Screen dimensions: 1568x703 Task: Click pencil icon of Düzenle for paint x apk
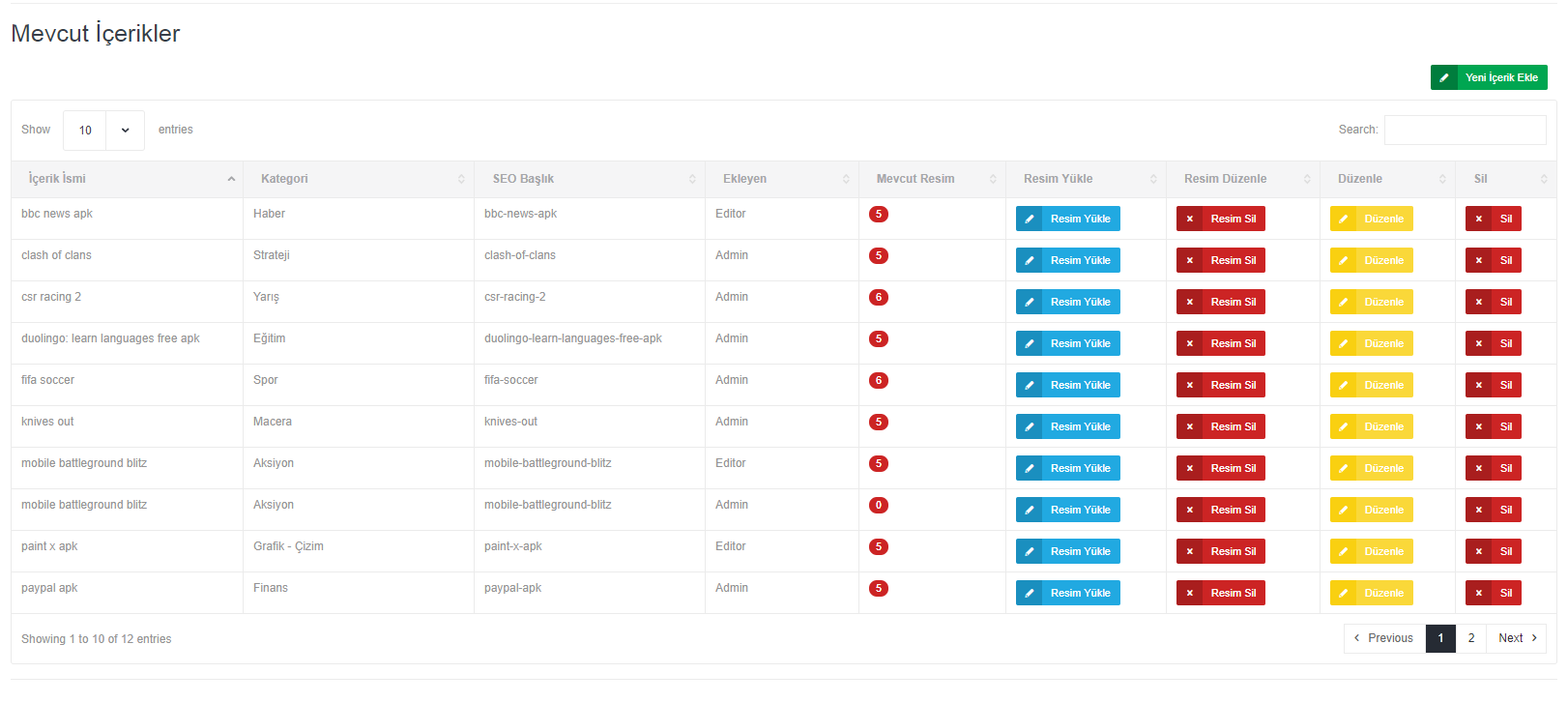pyautogui.click(x=1344, y=551)
